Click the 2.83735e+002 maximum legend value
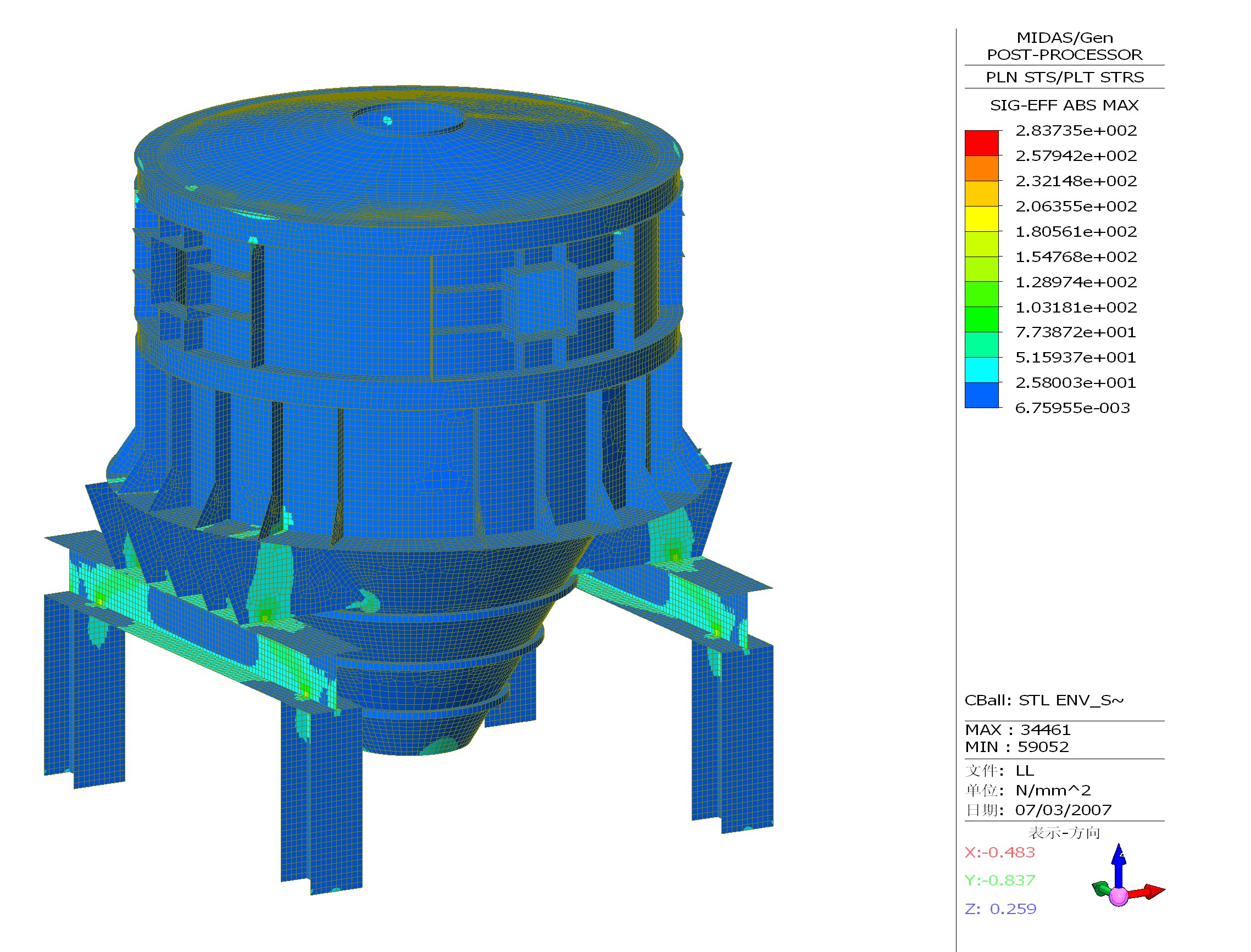 [1075, 131]
